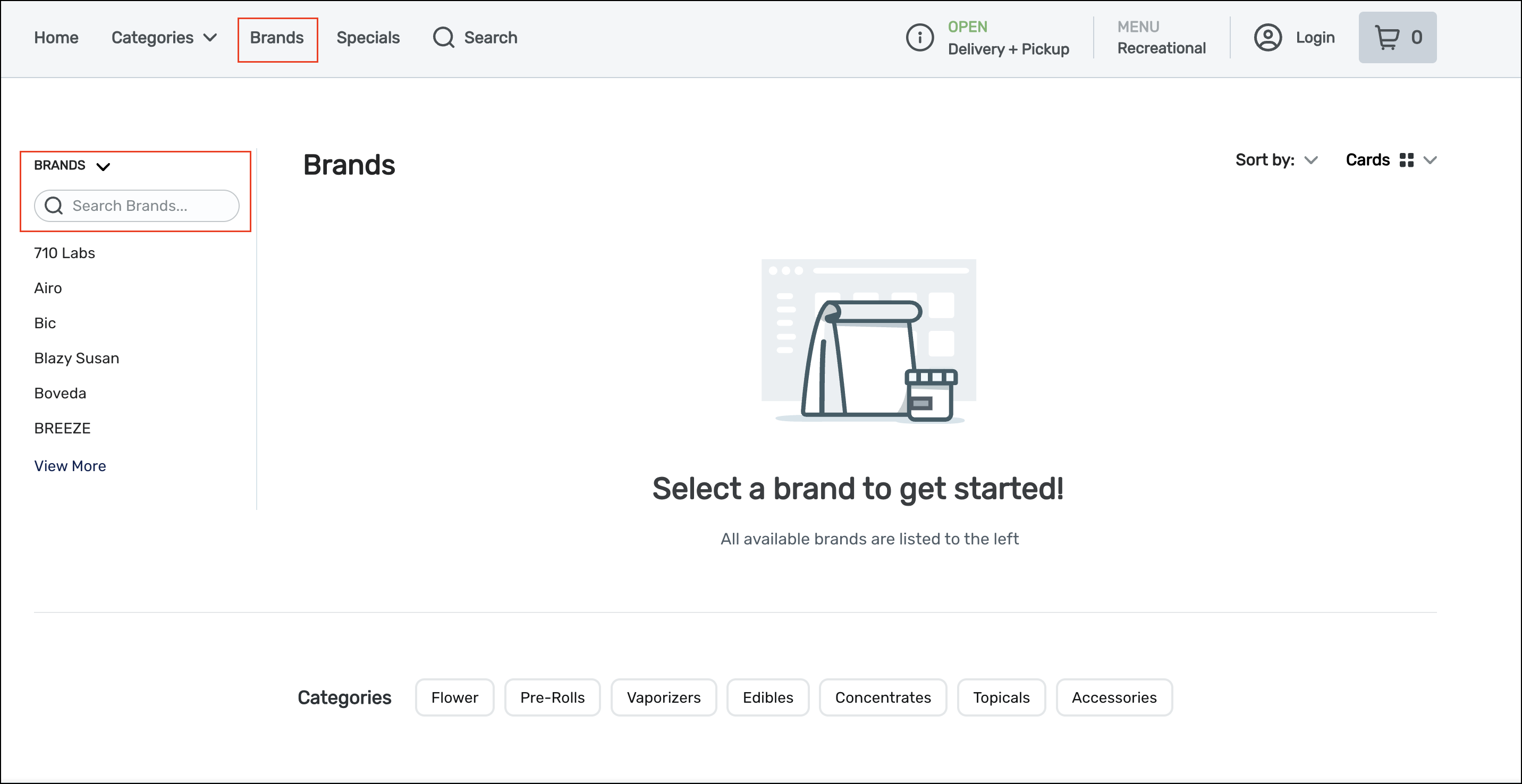Click the Login link
This screenshot has height=784, width=1522.
tap(1315, 38)
